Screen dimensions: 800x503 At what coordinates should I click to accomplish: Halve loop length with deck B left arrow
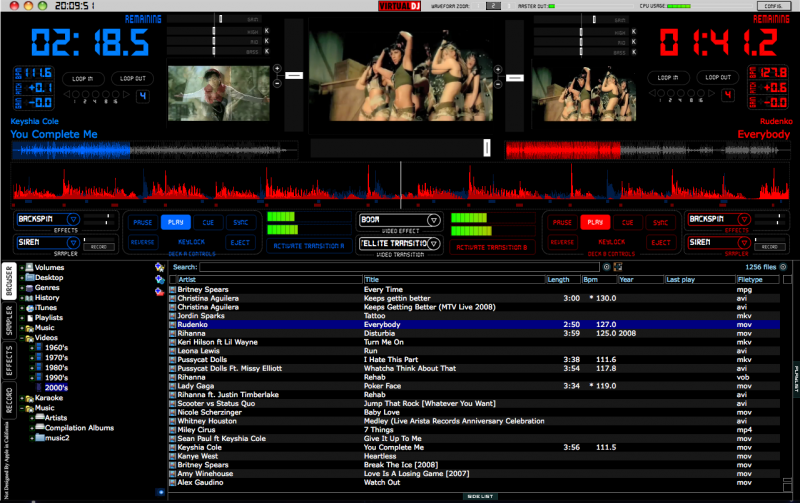[652, 93]
